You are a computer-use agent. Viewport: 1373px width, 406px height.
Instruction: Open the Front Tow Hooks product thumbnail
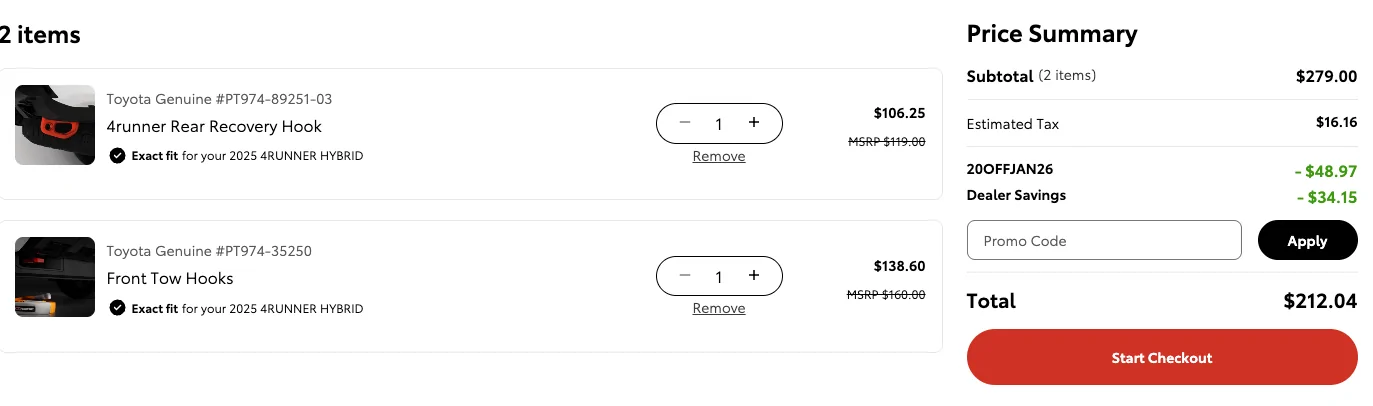(55, 277)
